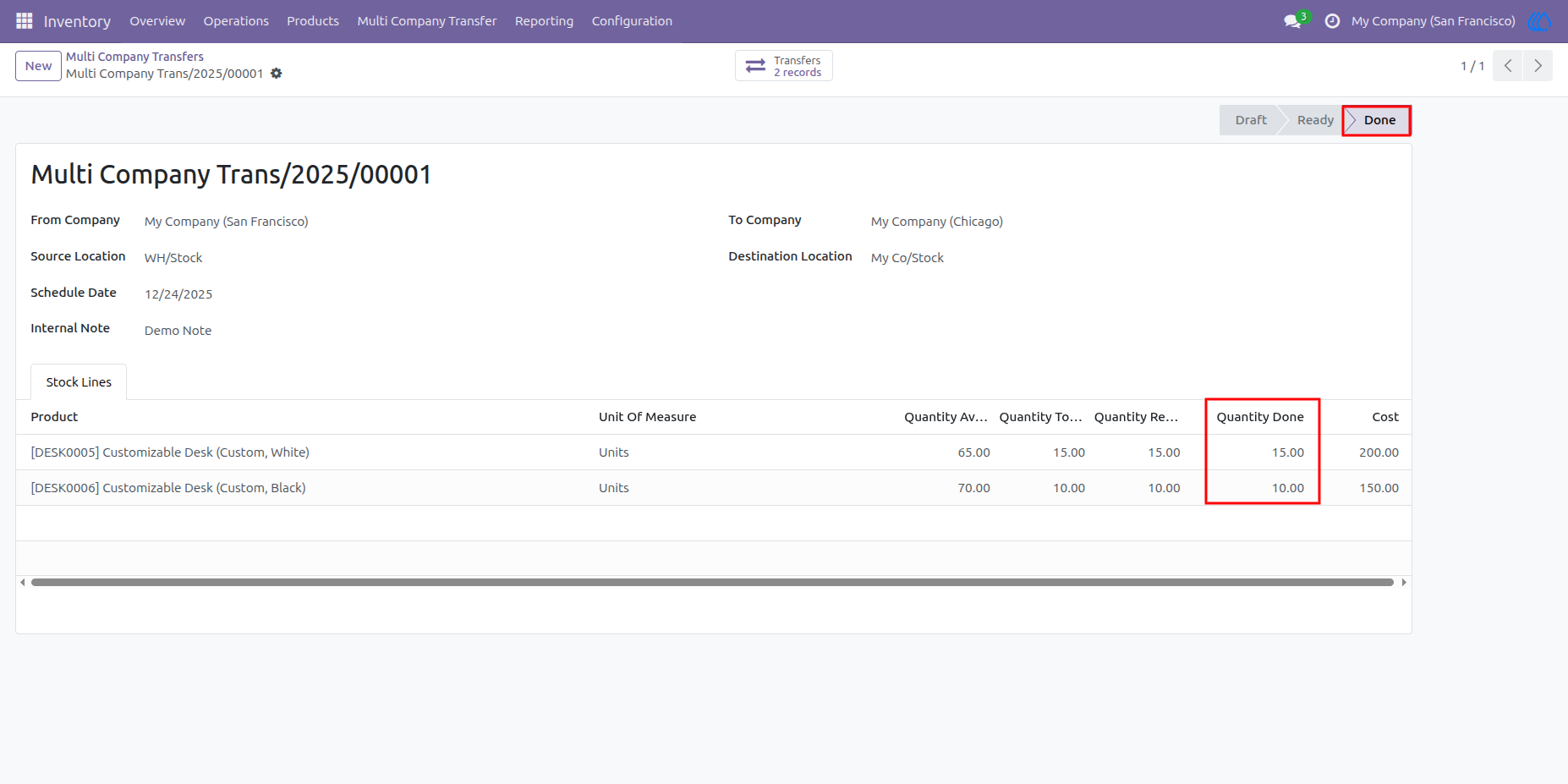Image resolution: width=1568 pixels, height=784 pixels.
Task: Open the conversations chat icon
Action: 1292,21
